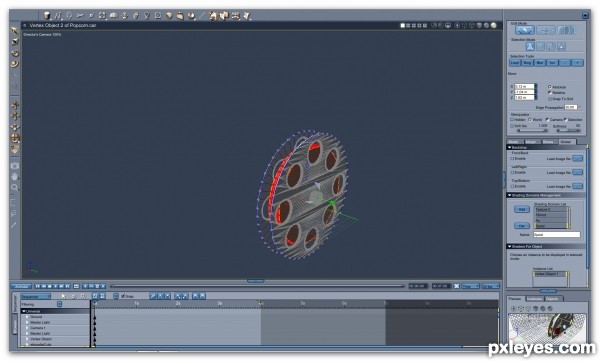Choose the last Selection Mode icon

coord(561,47)
